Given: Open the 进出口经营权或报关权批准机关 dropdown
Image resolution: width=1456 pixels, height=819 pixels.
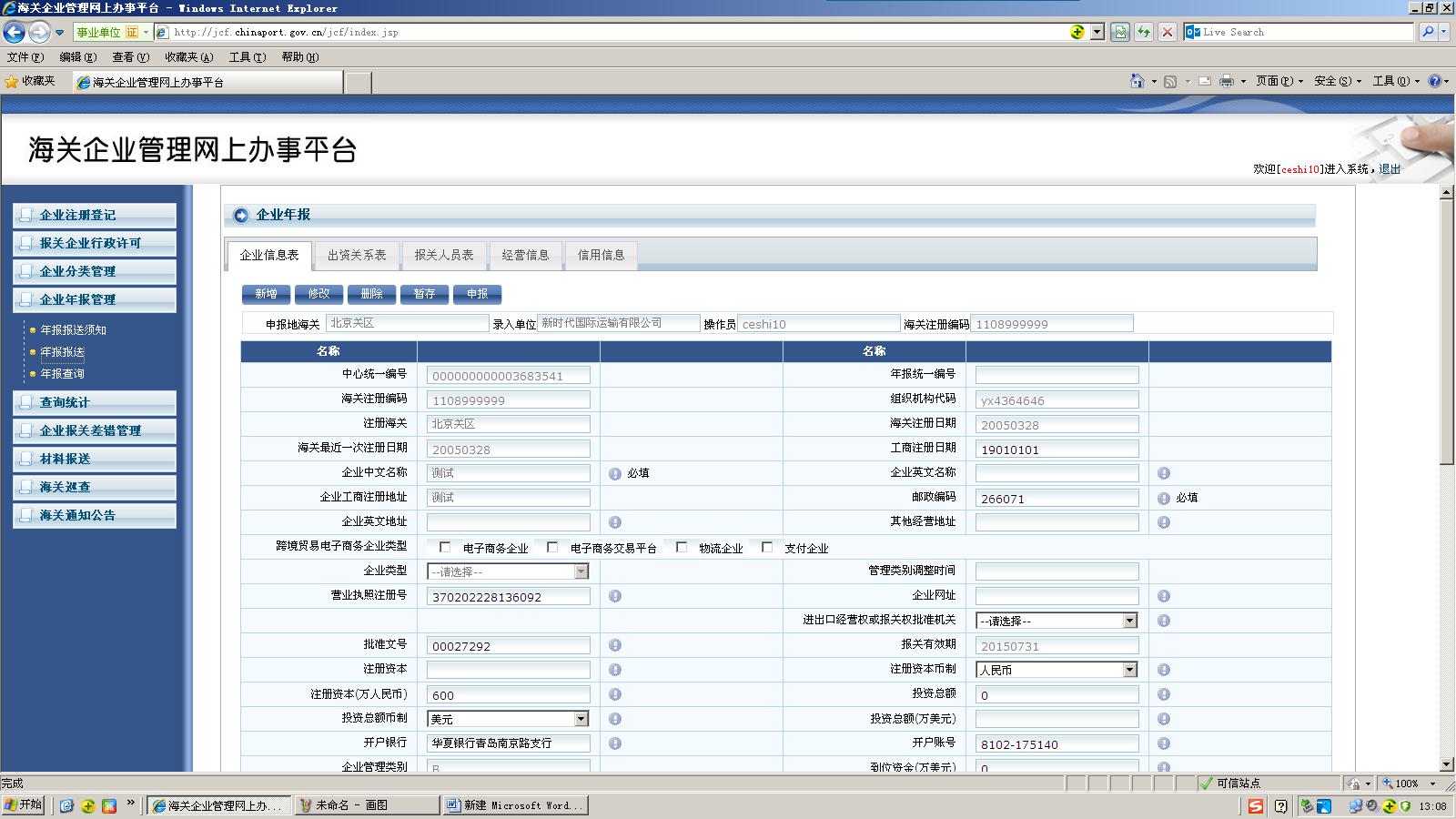Looking at the screenshot, I should (x=1129, y=621).
